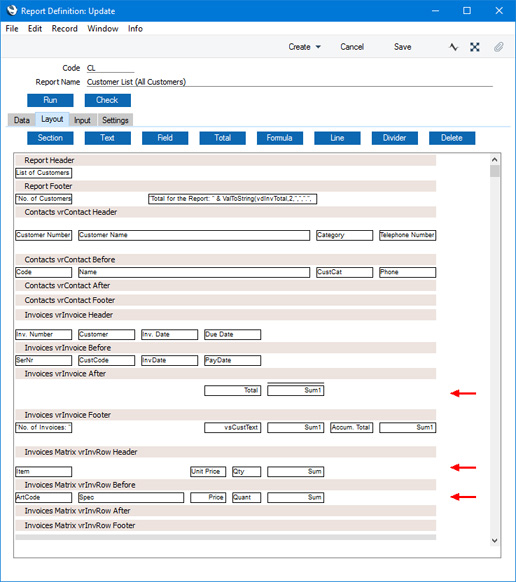
Task: Select the 'vsCustText' field box
Action: (232, 428)
